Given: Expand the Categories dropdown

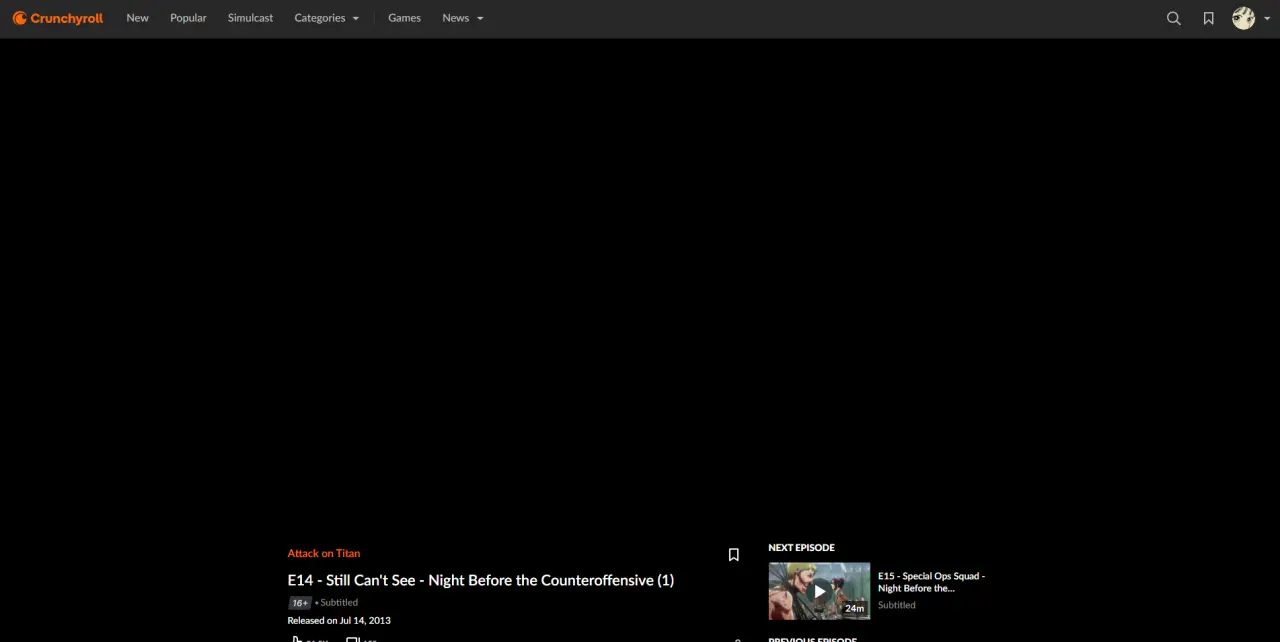Looking at the screenshot, I should coord(326,18).
